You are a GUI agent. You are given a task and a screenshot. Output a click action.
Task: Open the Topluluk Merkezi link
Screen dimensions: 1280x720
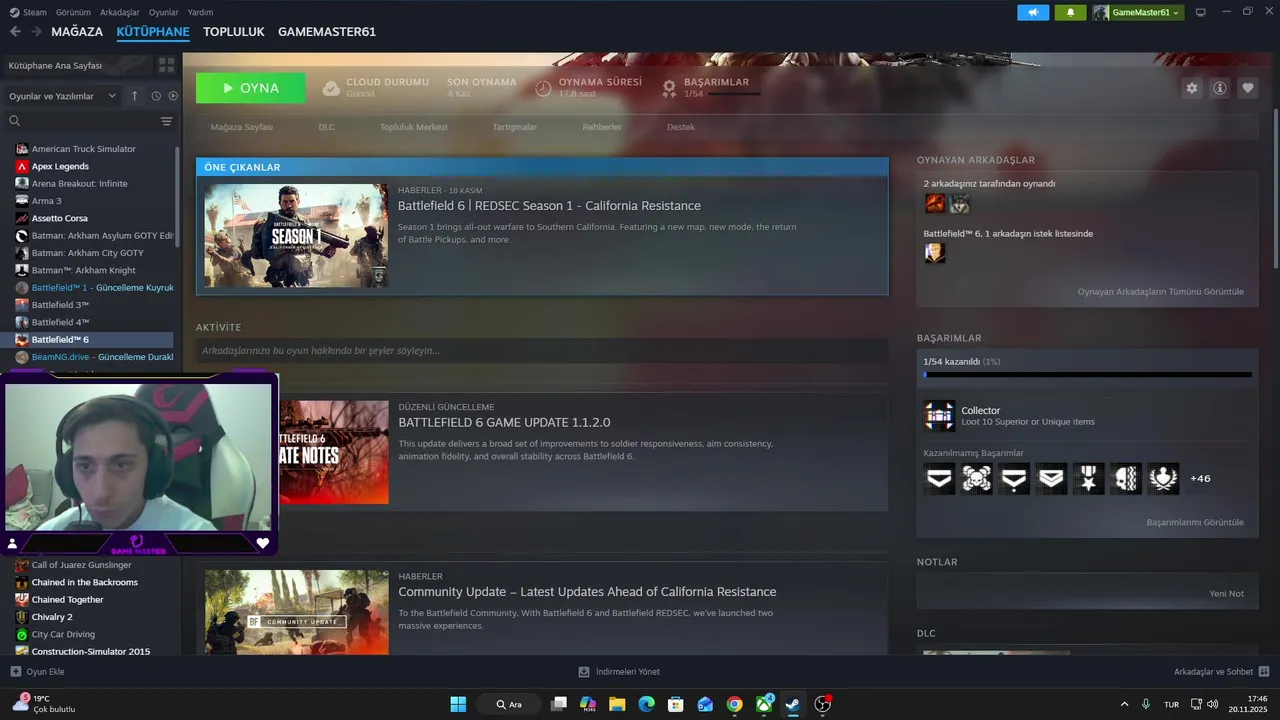[413, 127]
